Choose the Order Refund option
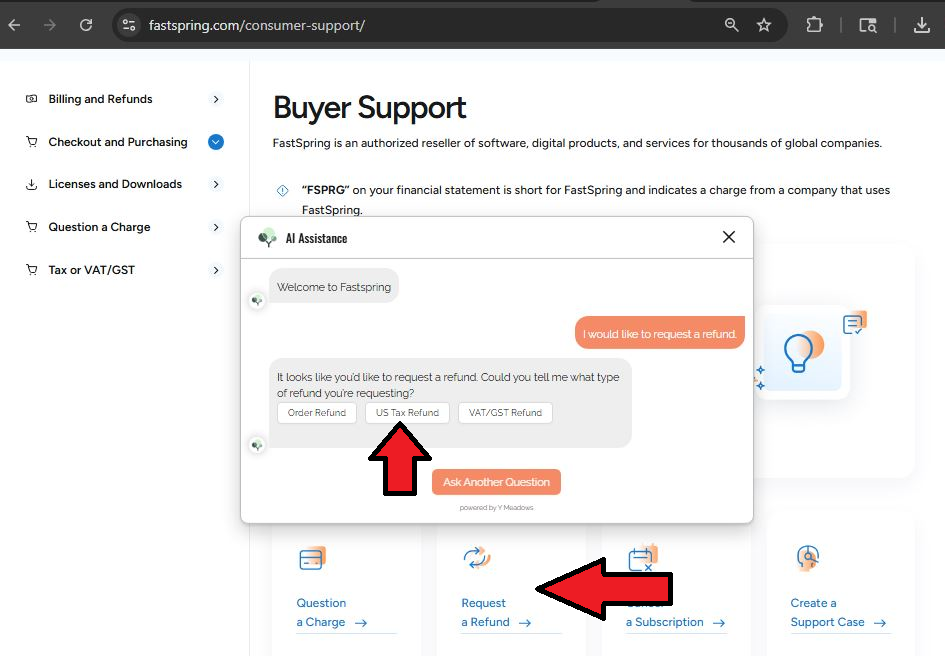 pos(316,413)
